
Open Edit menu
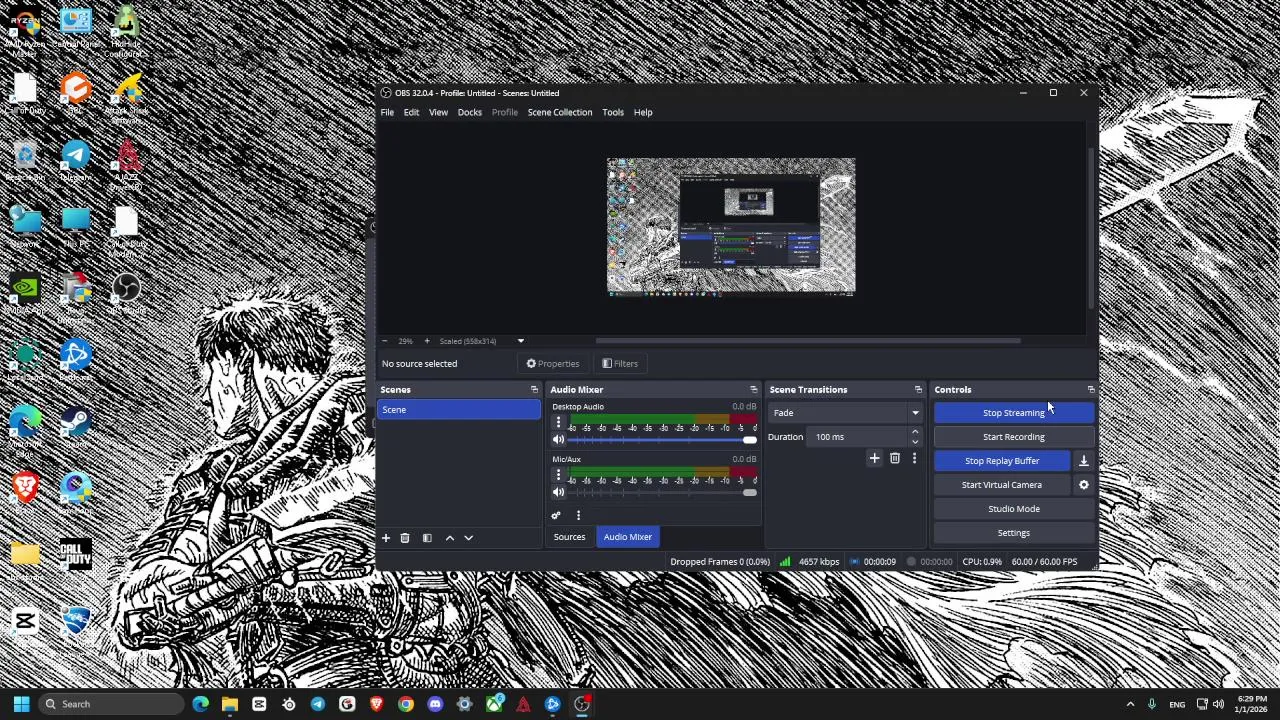click(411, 112)
